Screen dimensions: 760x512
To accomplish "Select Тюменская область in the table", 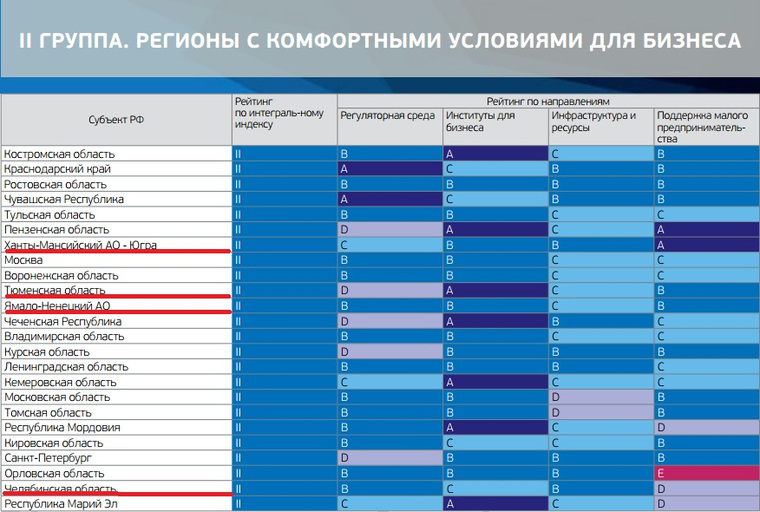I will point(54,290).
